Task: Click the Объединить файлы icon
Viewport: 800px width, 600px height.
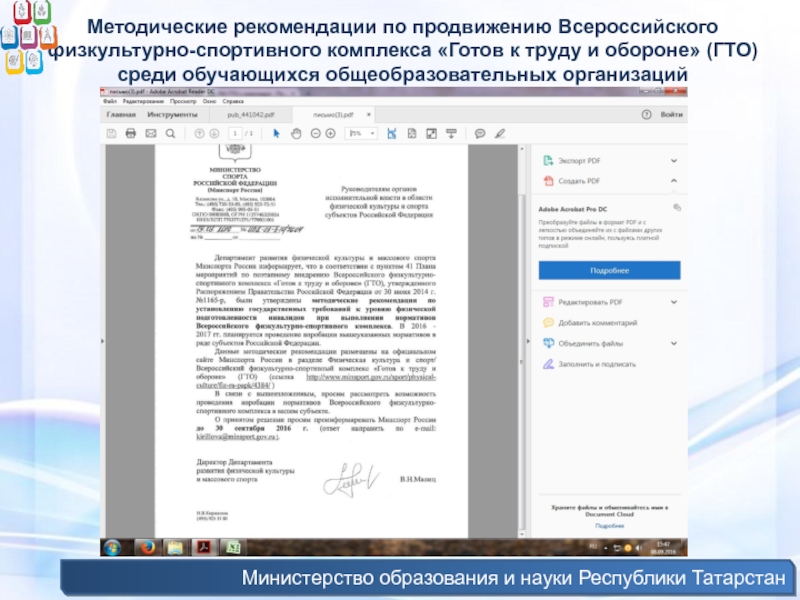Action: [548, 343]
